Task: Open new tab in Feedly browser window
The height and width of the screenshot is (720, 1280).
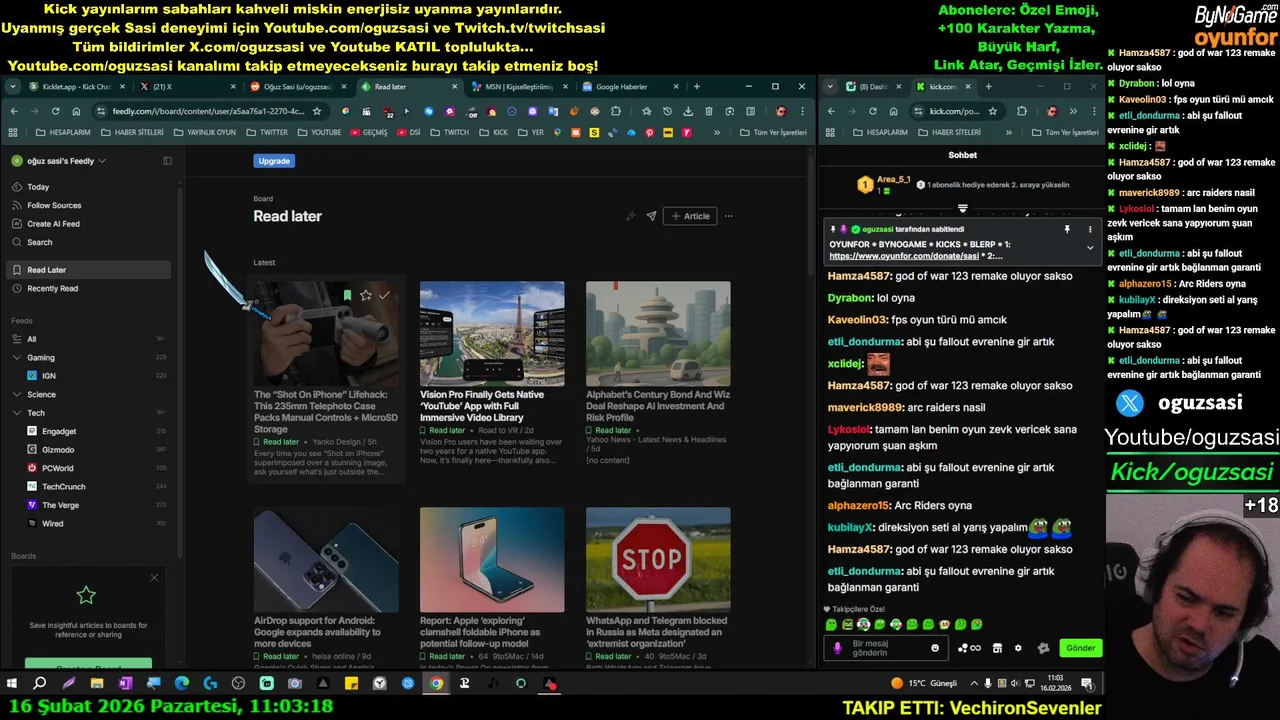Action: click(x=697, y=87)
